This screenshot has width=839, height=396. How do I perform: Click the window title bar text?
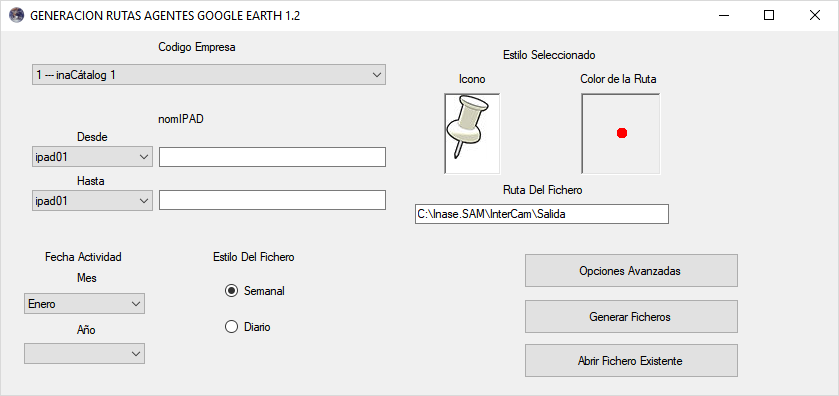pos(165,16)
